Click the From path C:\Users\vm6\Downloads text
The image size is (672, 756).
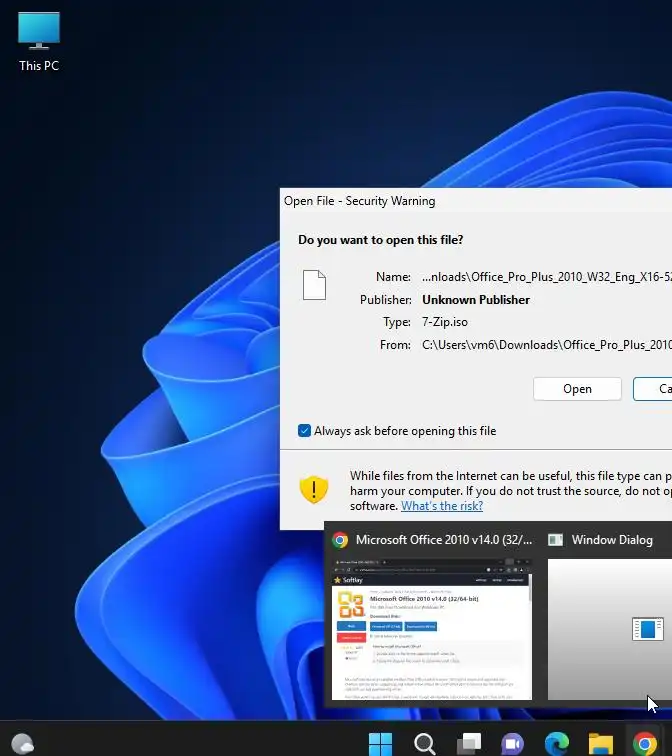coord(547,345)
